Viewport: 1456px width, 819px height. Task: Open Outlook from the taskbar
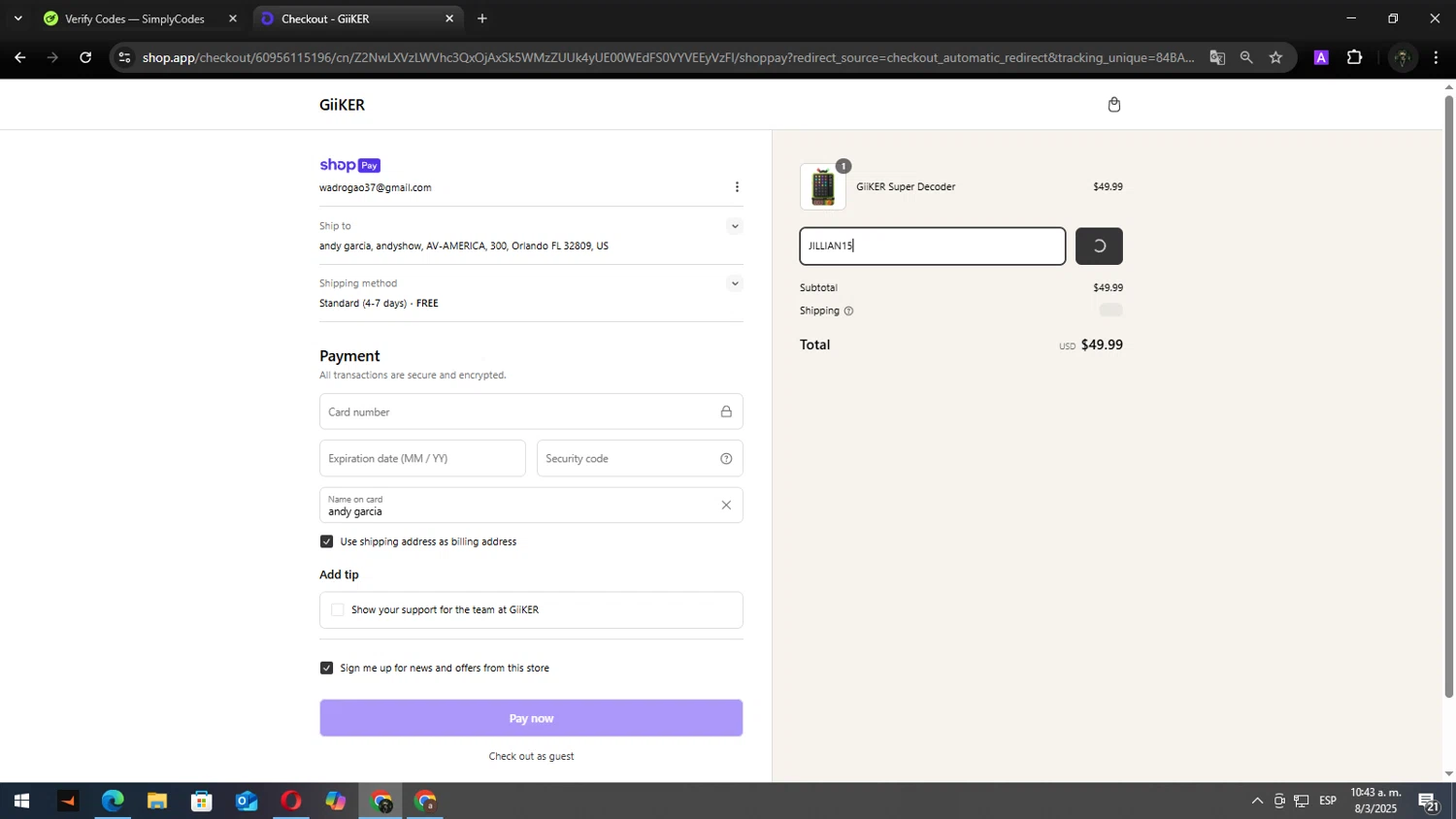click(247, 802)
